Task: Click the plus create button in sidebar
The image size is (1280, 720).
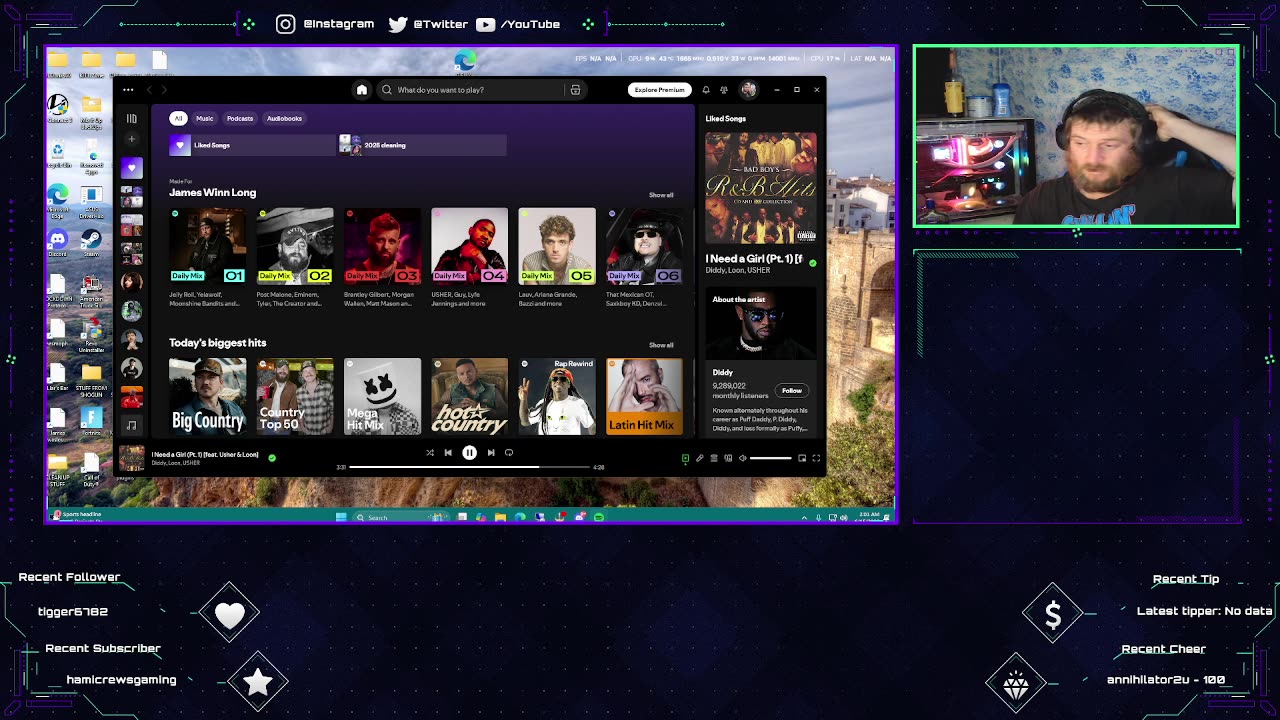Action: coord(131,139)
